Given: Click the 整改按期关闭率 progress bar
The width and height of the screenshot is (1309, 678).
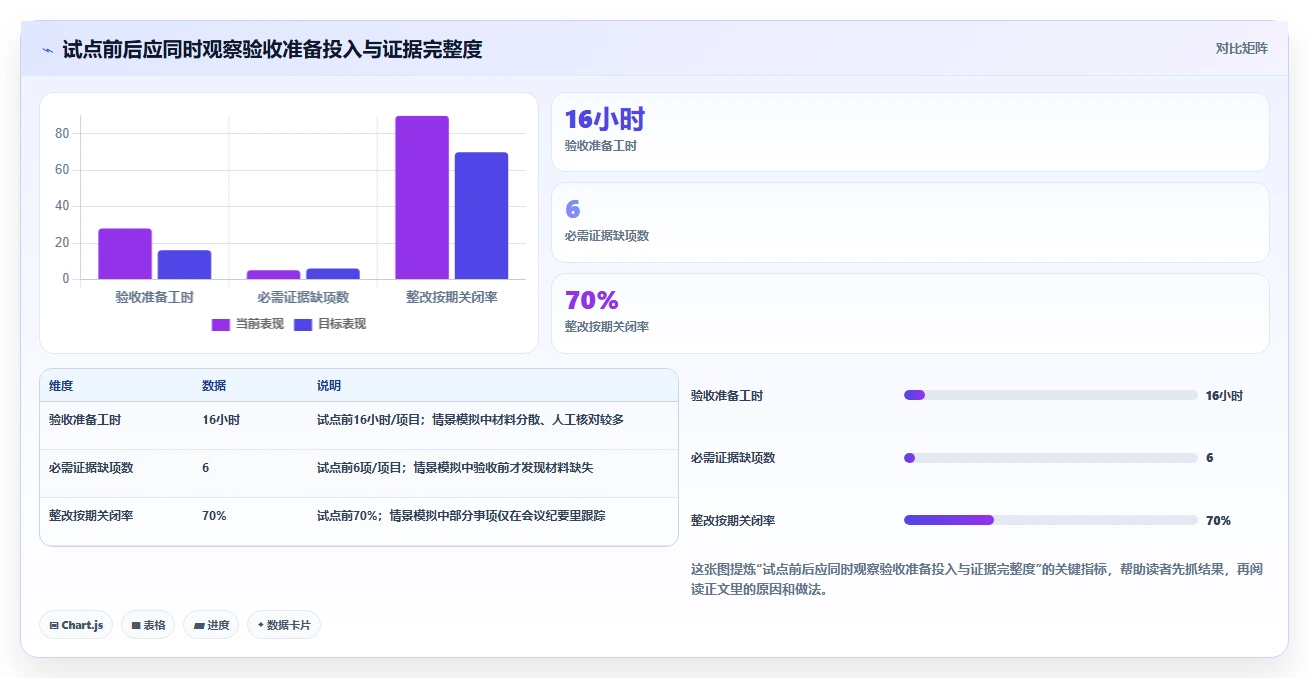Looking at the screenshot, I should pos(1051,520).
